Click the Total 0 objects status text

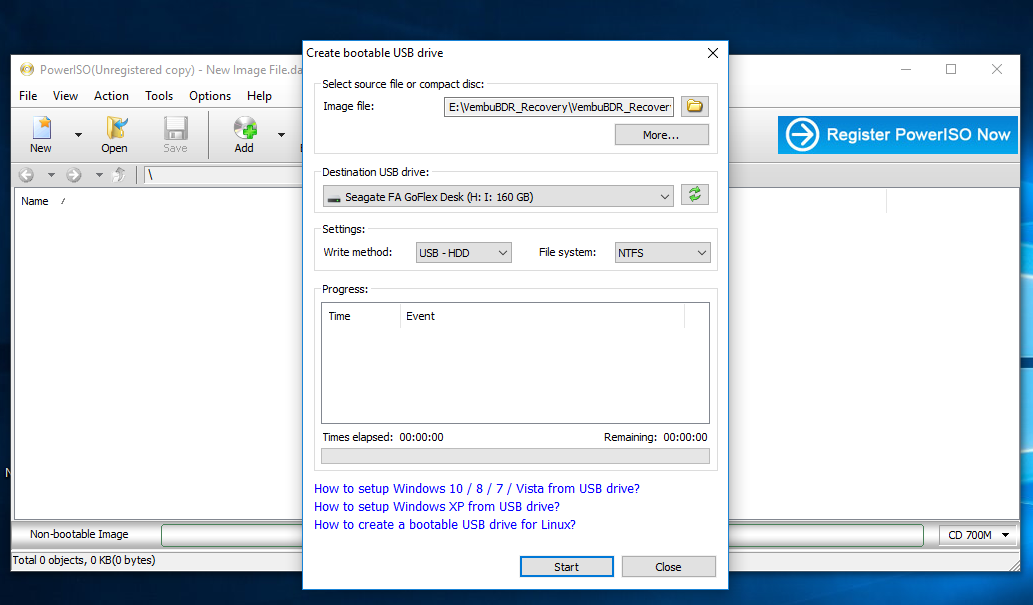[84, 560]
